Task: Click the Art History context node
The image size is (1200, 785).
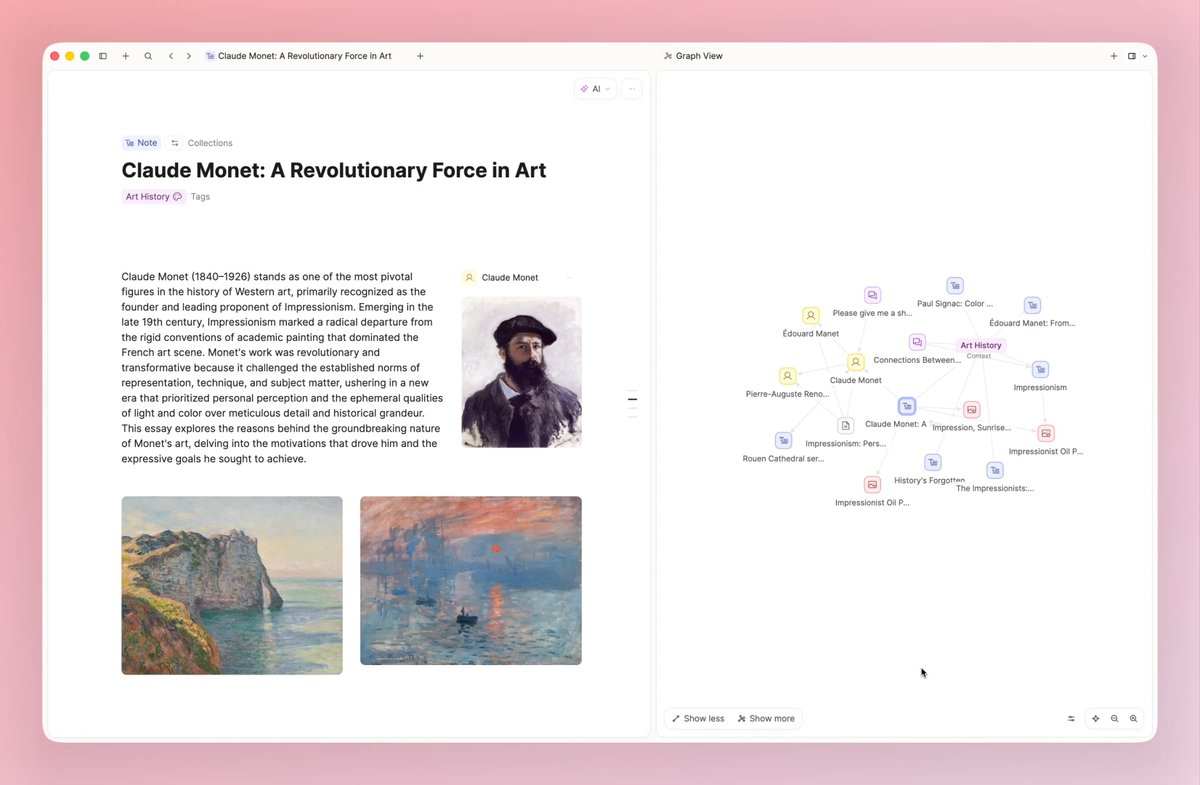Action: (x=981, y=345)
